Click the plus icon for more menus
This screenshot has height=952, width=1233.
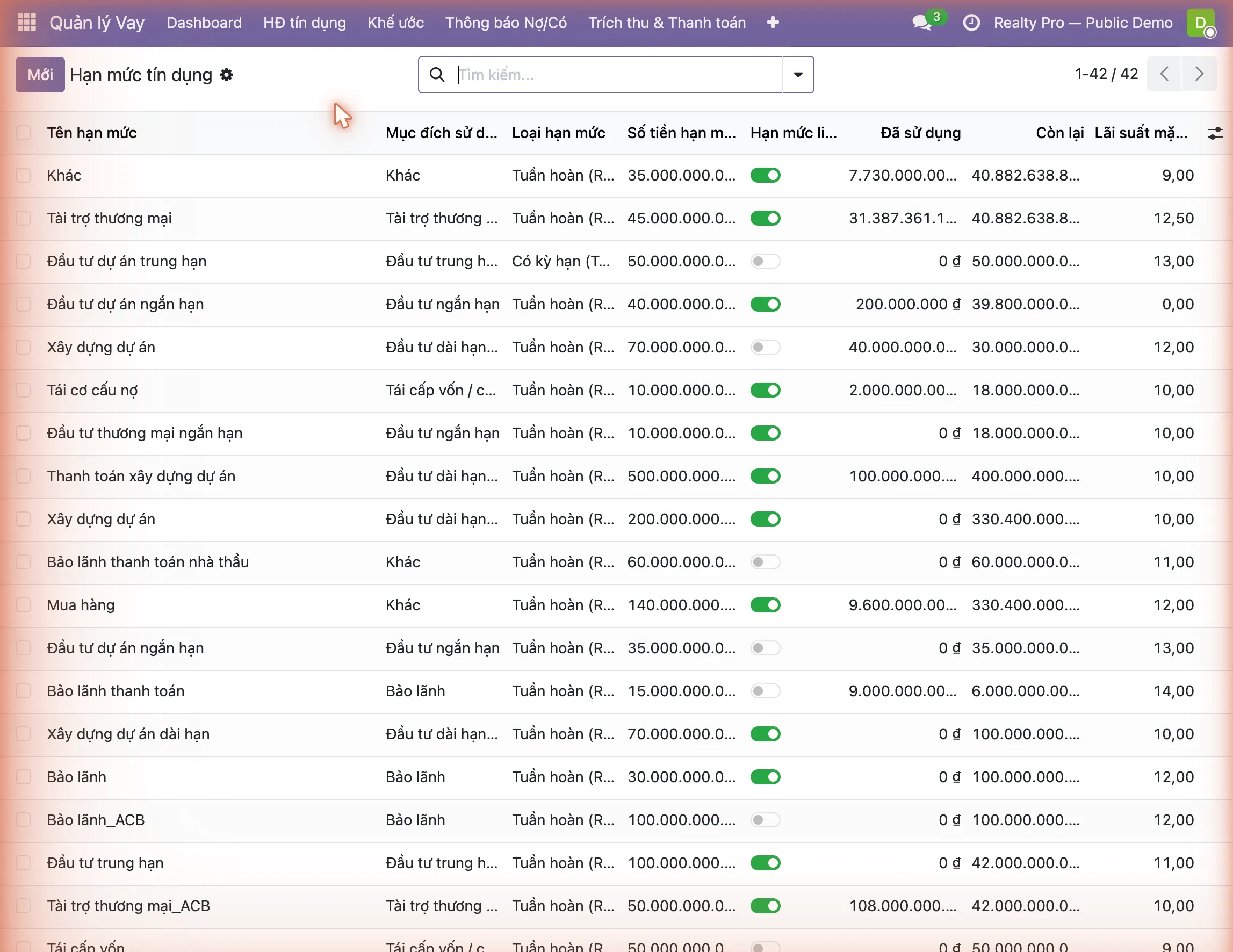click(x=774, y=23)
